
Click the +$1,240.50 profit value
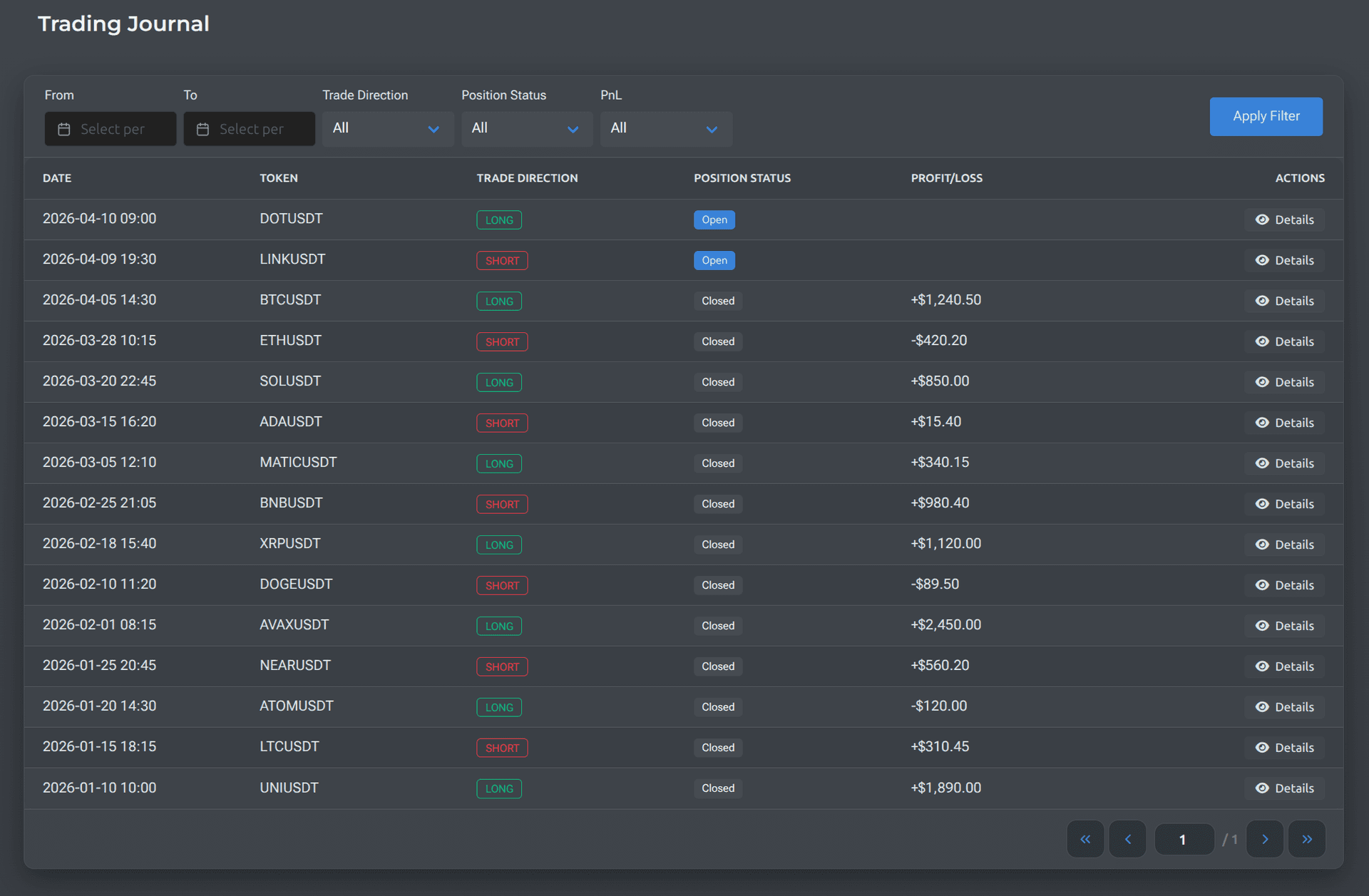click(x=946, y=300)
